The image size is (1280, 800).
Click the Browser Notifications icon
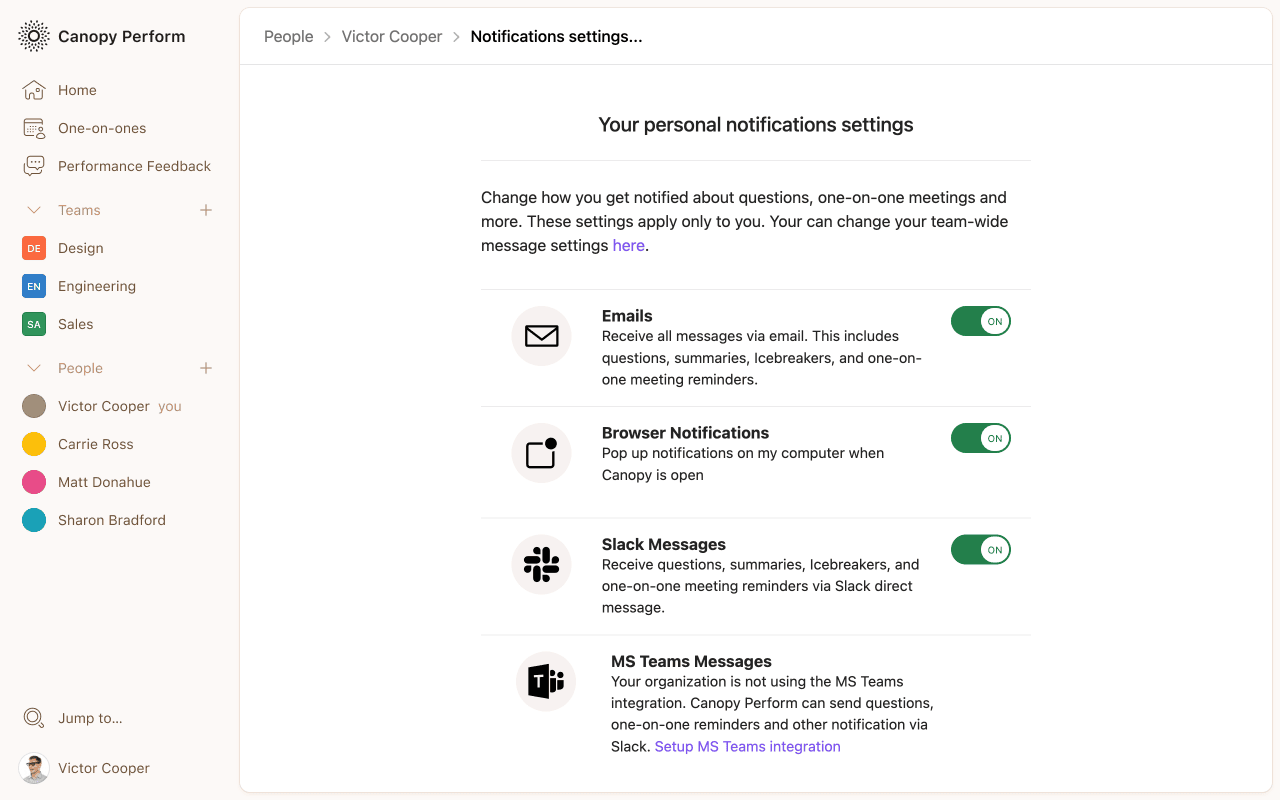541,453
